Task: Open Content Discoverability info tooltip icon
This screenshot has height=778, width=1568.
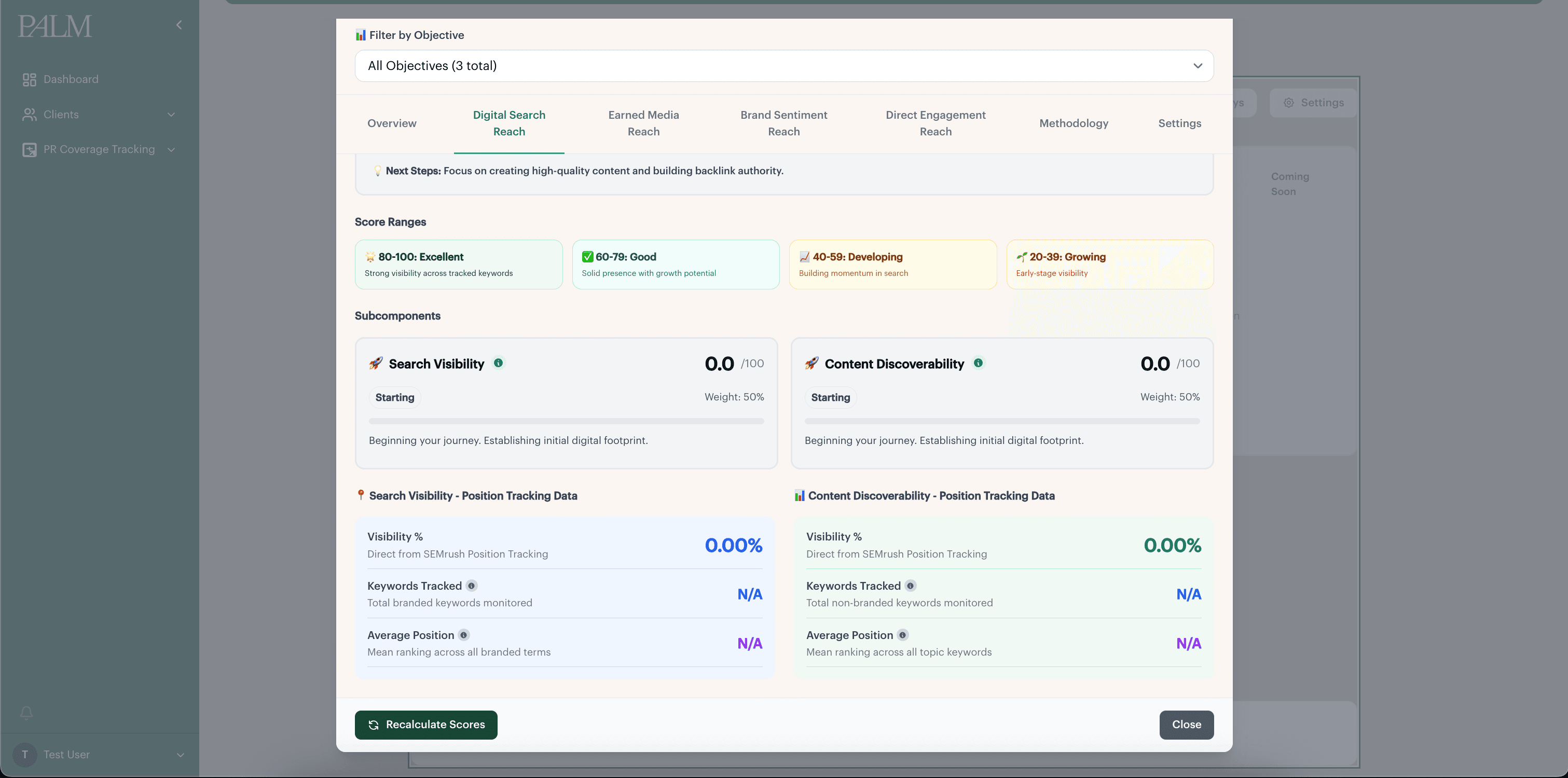Action: (978, 363)
